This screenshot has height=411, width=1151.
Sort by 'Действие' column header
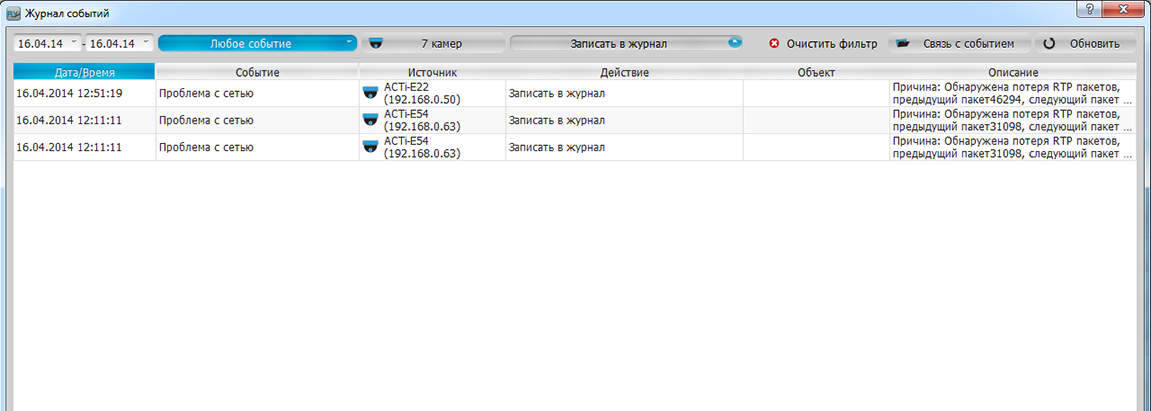point(625,72)
